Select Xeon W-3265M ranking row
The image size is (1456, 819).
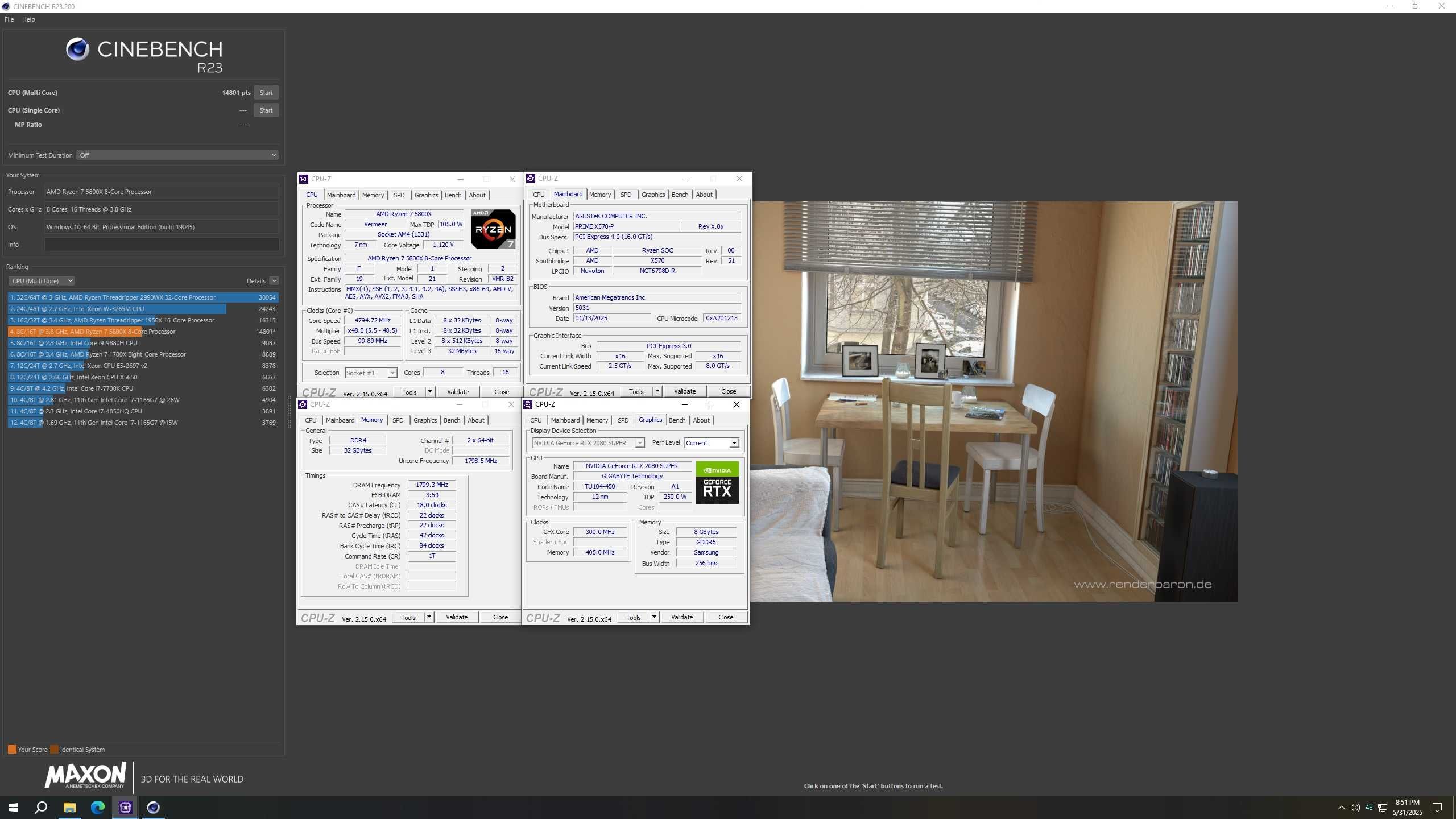pos(143,309)
